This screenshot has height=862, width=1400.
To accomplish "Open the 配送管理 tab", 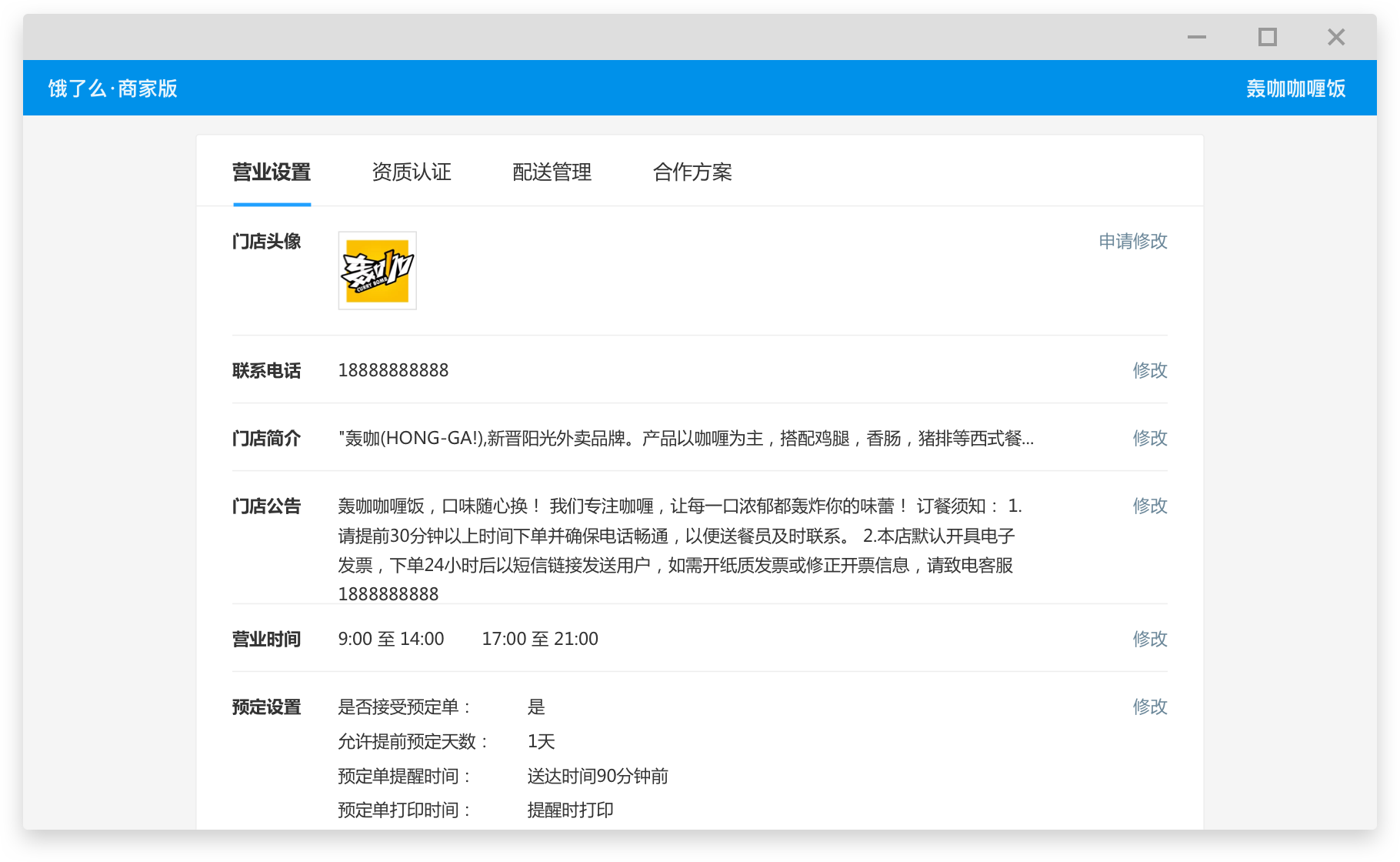I will [552, 172].
